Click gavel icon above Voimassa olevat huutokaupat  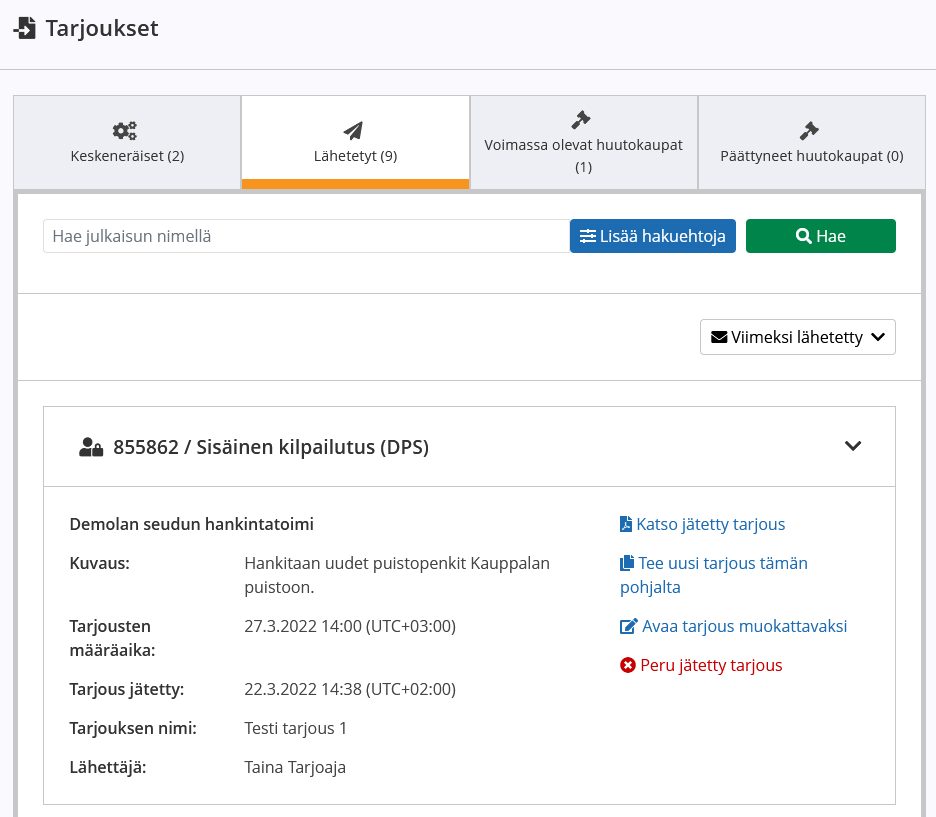581,120
